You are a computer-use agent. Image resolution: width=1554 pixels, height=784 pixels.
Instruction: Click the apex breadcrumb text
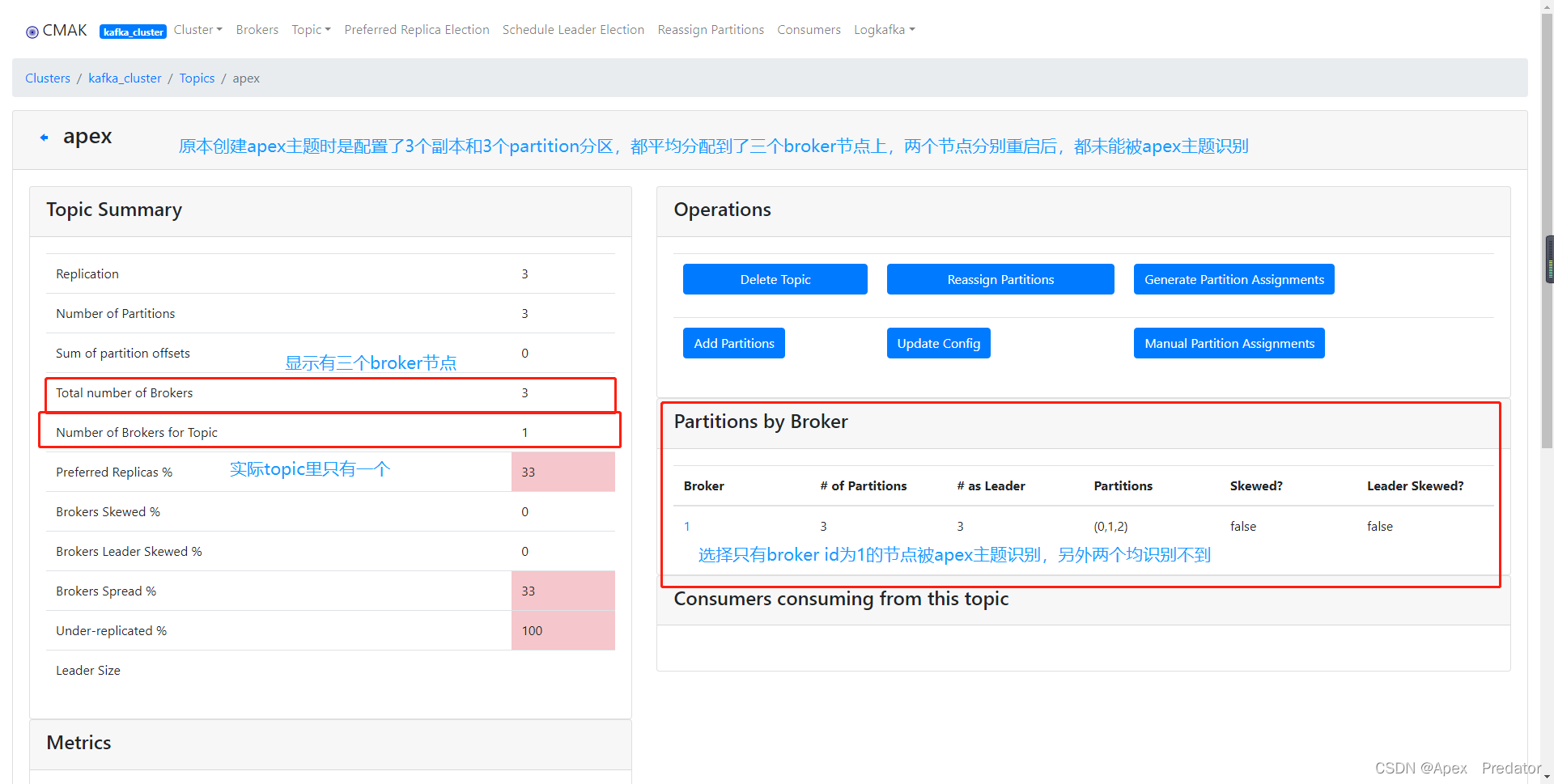click(246, 78)
